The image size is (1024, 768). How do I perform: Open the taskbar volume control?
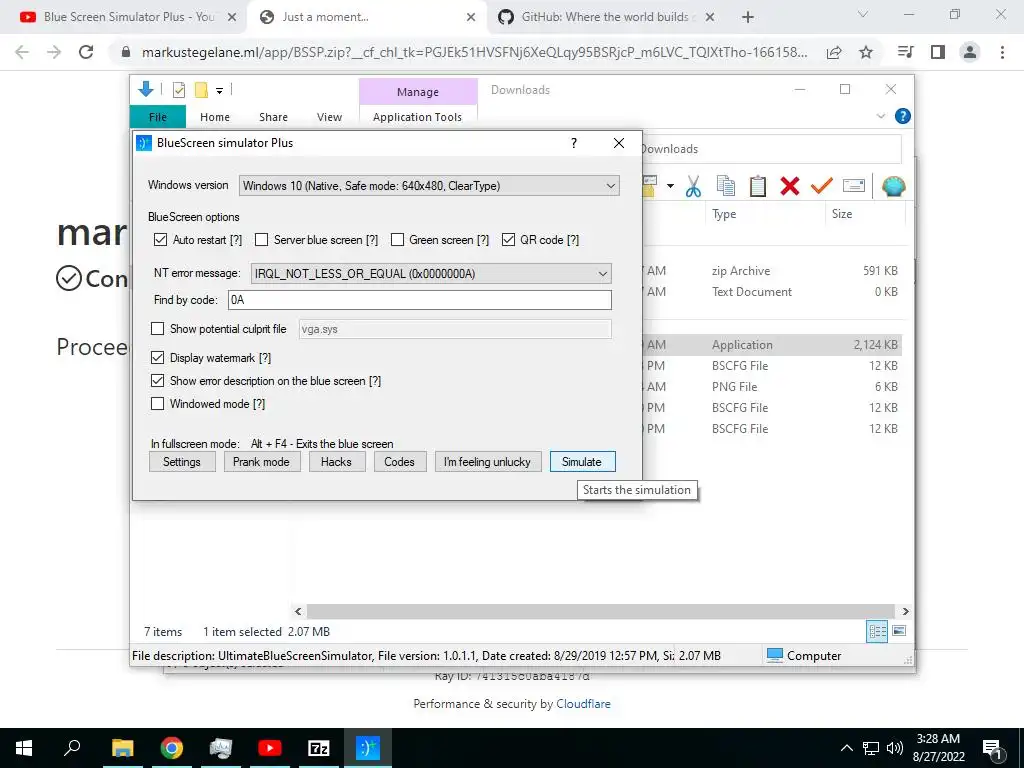pos(895,748)
